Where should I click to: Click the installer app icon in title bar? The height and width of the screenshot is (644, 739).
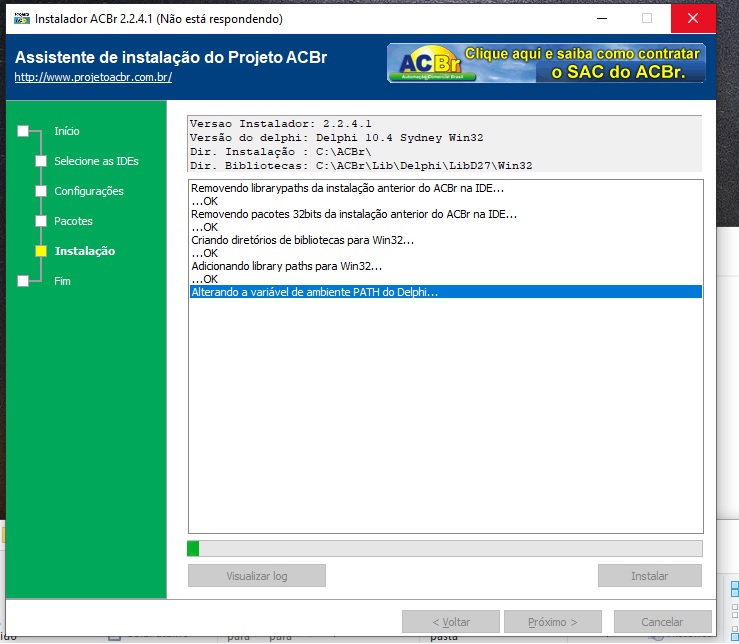pos(22,18)
